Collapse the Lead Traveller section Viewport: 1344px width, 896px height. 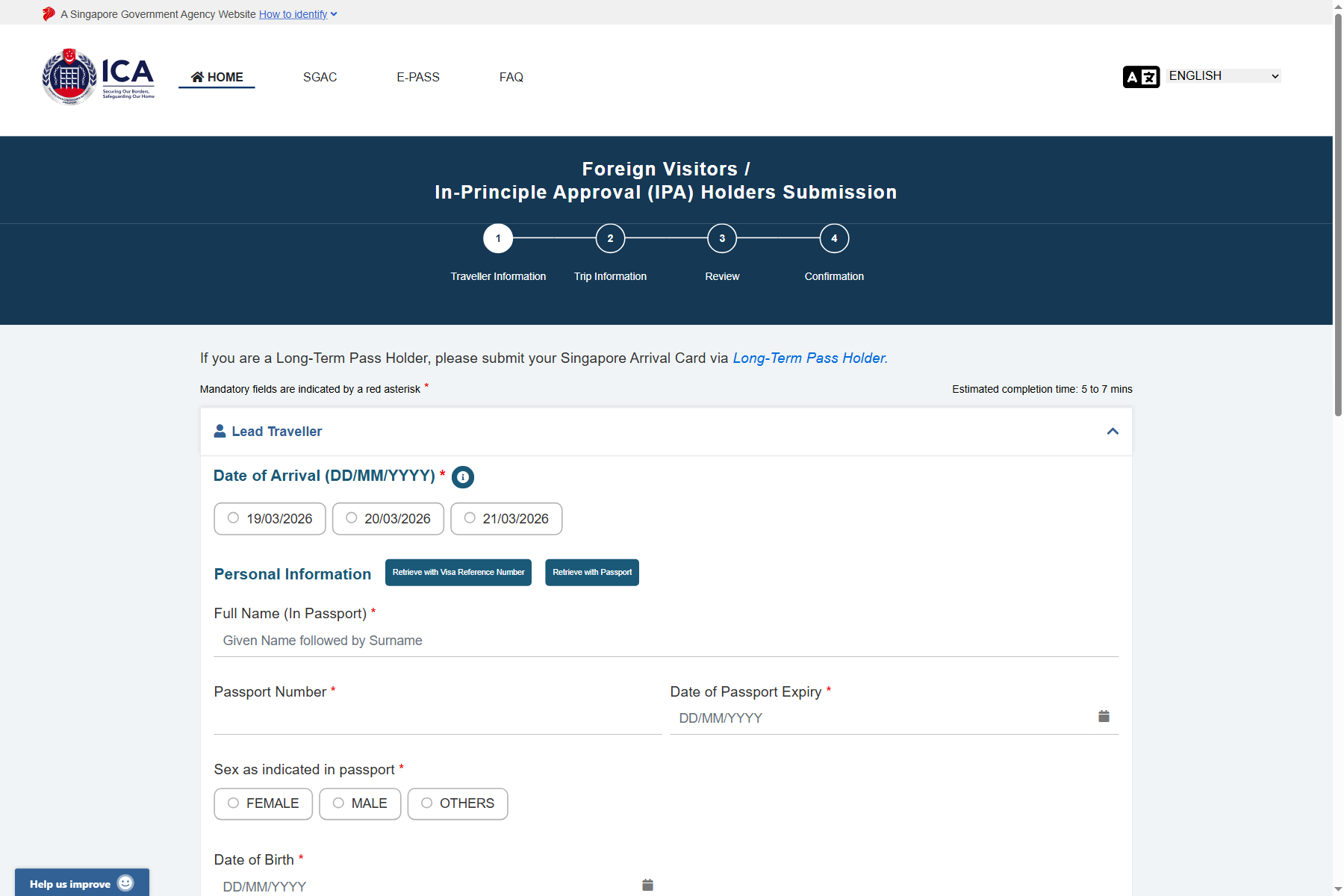coord(1113,432)
